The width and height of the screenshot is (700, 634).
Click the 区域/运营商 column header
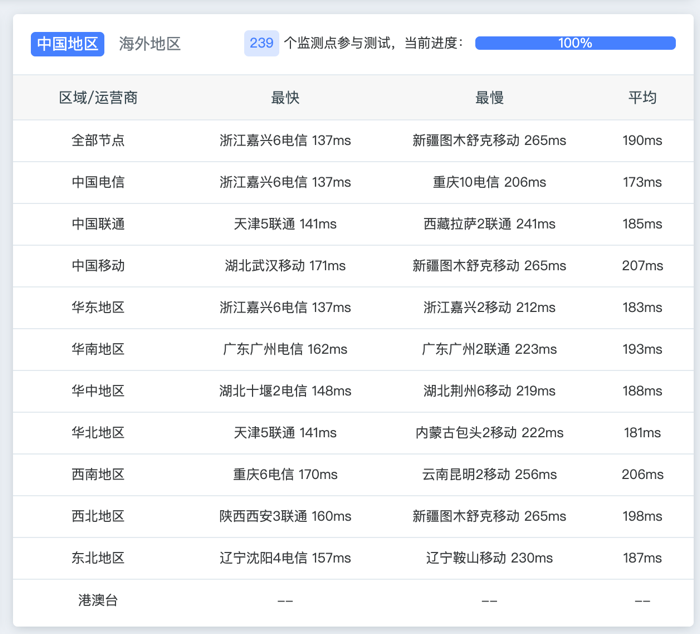point(98,97)
